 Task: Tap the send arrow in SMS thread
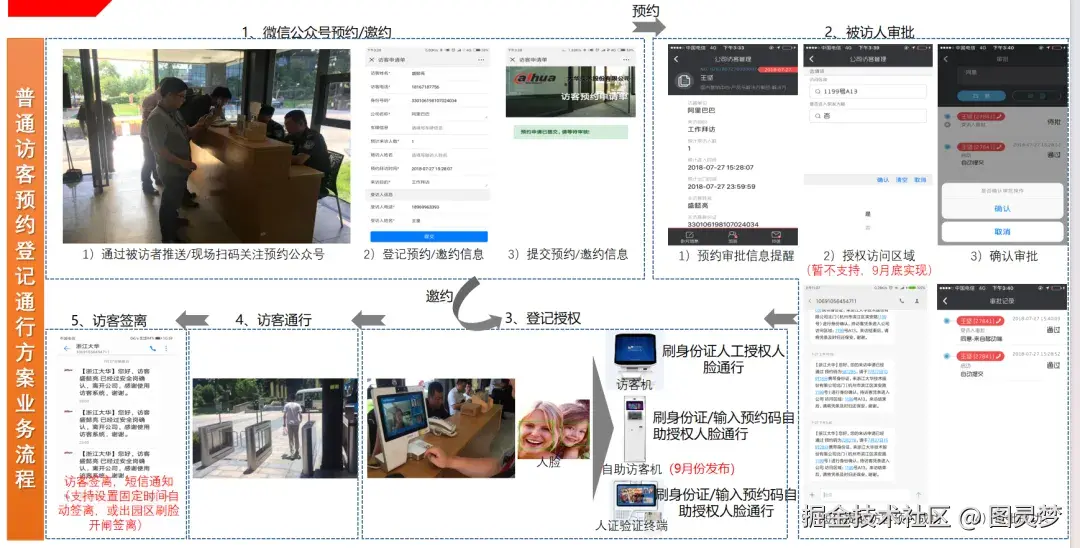point(918,494)
